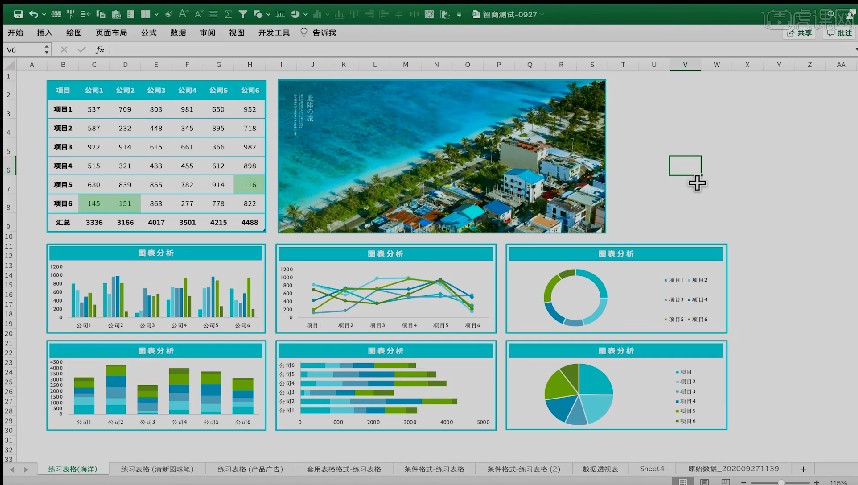This screenshot has width=858, height=485.
Task: Select the stacked column chart
Action: click(156, 385)
